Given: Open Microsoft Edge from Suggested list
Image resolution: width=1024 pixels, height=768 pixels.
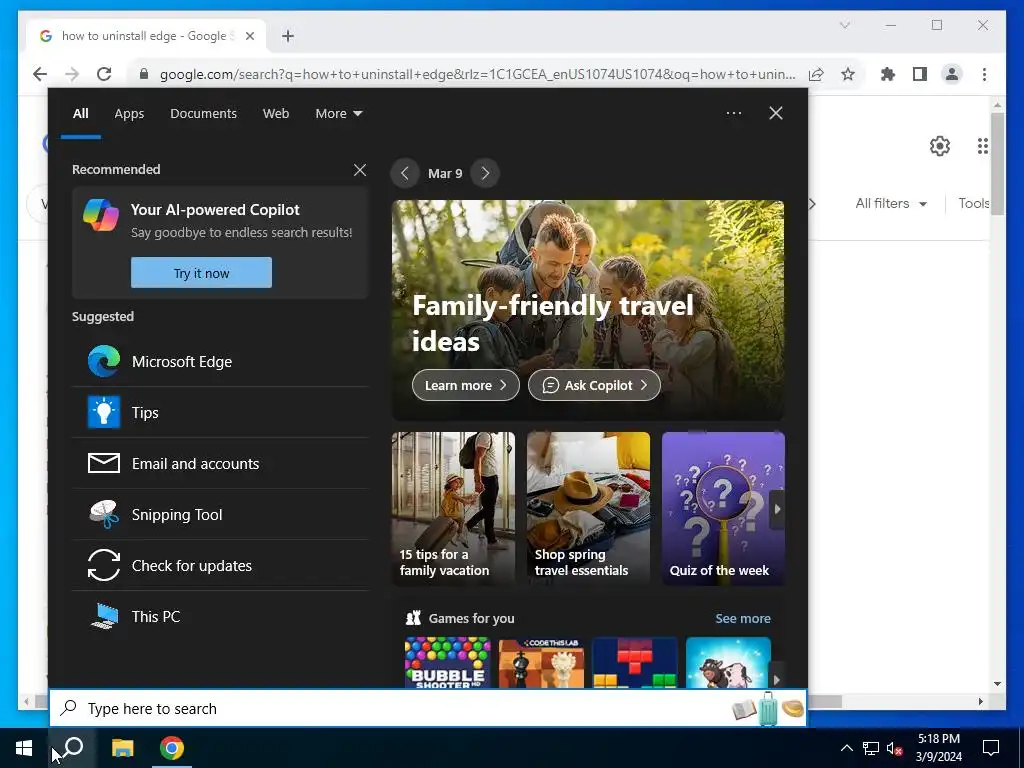Looking at the screenshot, I should click(x=220, y=362).
